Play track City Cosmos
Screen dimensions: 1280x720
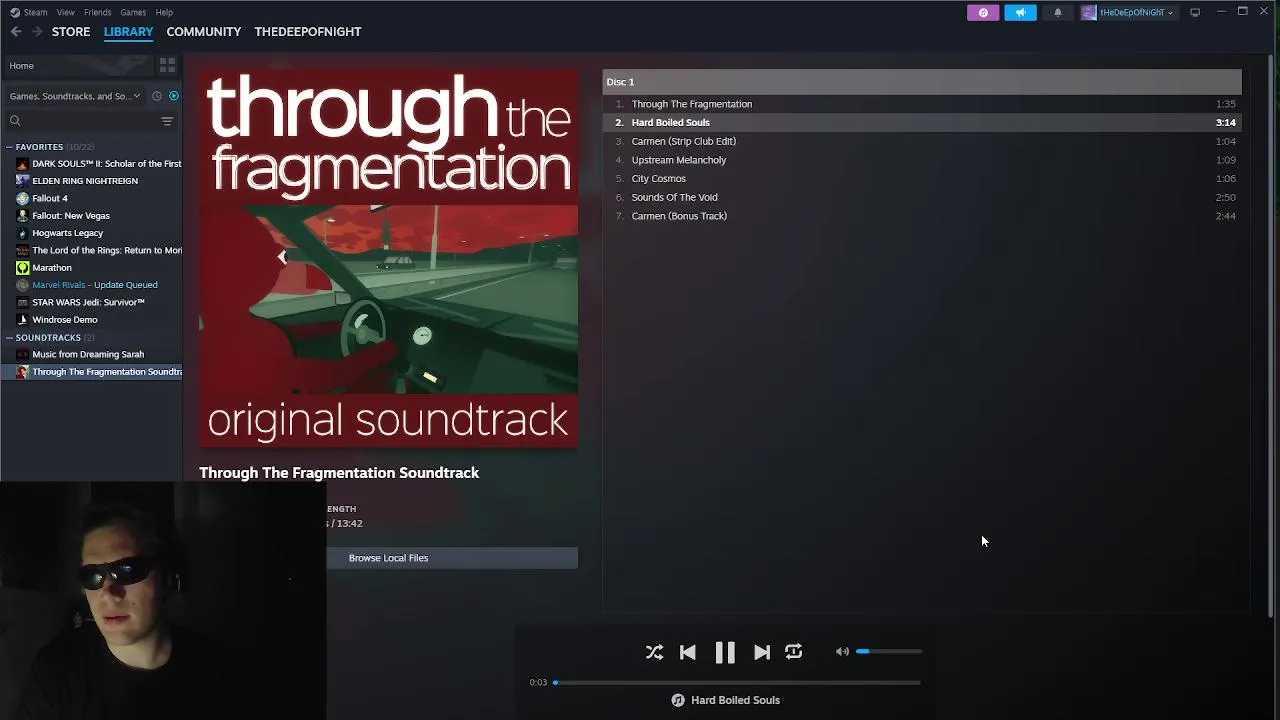coord(922,178)
